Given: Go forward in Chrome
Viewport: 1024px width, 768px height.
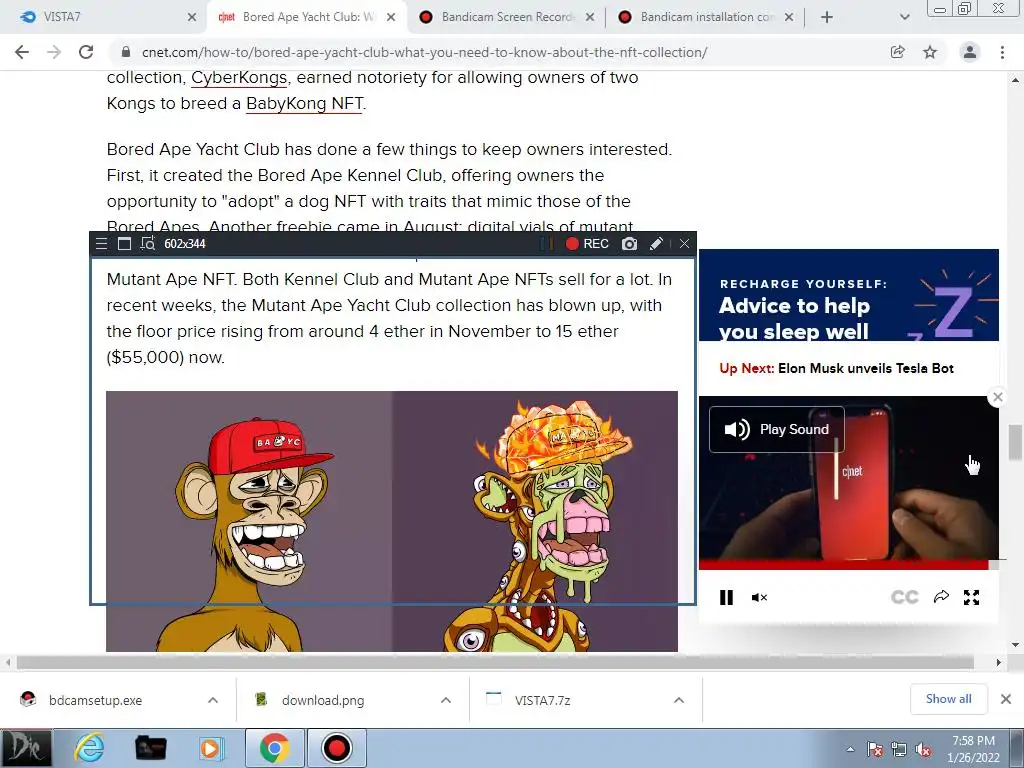Looking at the screenshot, I should coord(54,52).
